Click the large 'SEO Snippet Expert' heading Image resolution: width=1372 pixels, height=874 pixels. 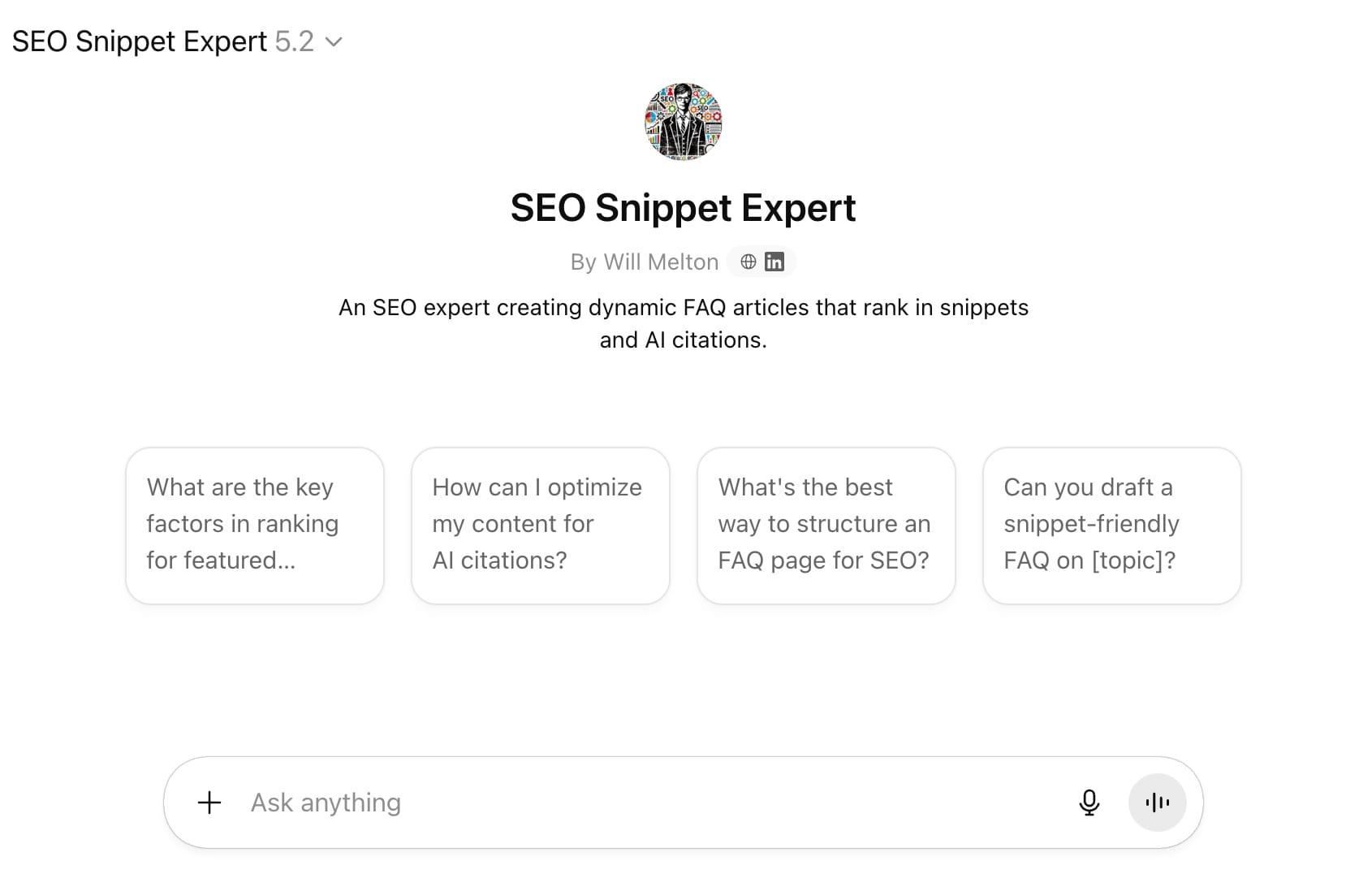(683, 208)
